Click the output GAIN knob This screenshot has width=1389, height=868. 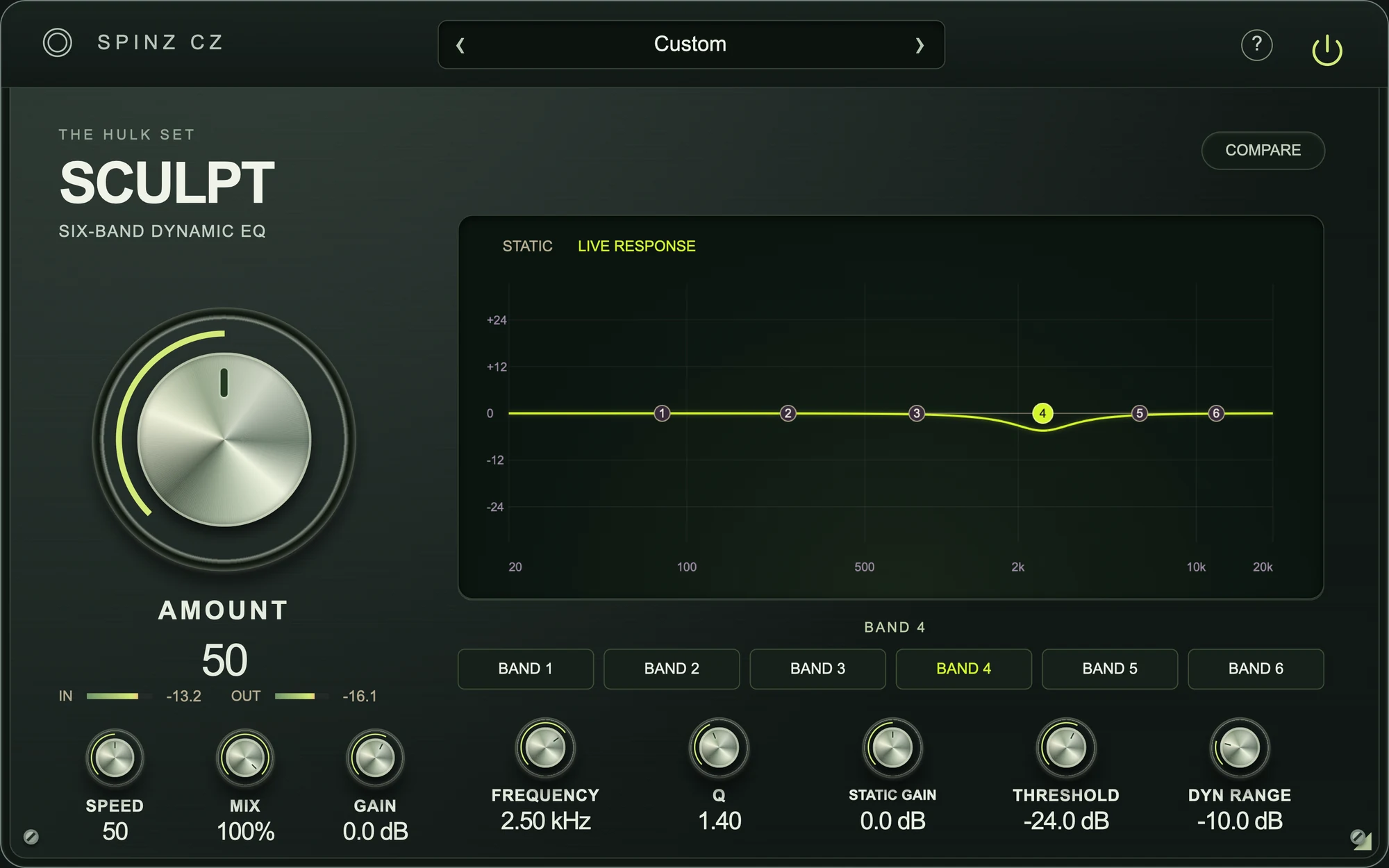(375, 758)
